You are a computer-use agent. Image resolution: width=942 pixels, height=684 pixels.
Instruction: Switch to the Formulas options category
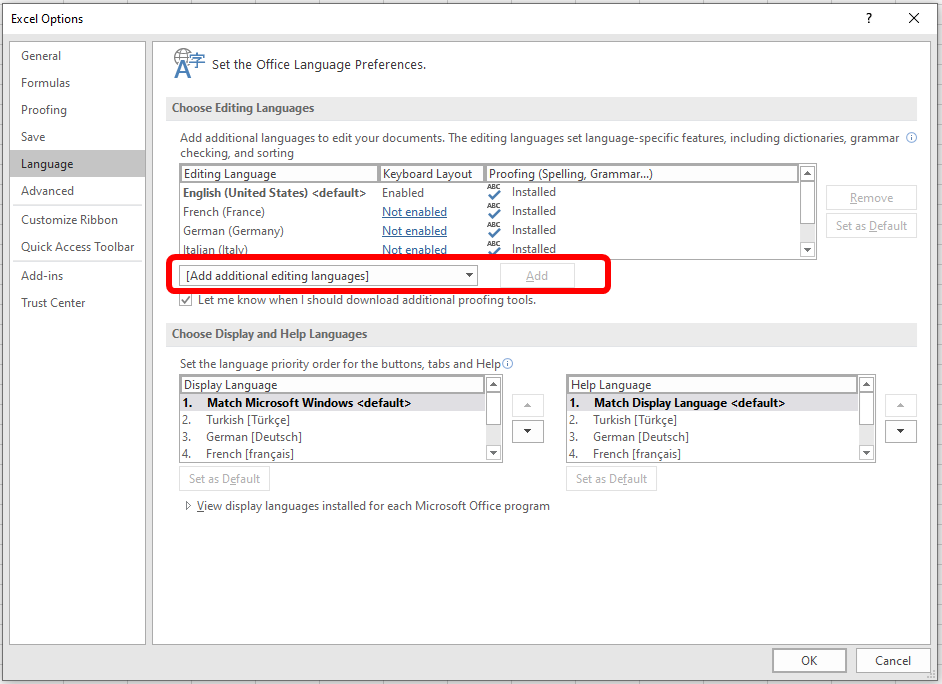[77, 83]
